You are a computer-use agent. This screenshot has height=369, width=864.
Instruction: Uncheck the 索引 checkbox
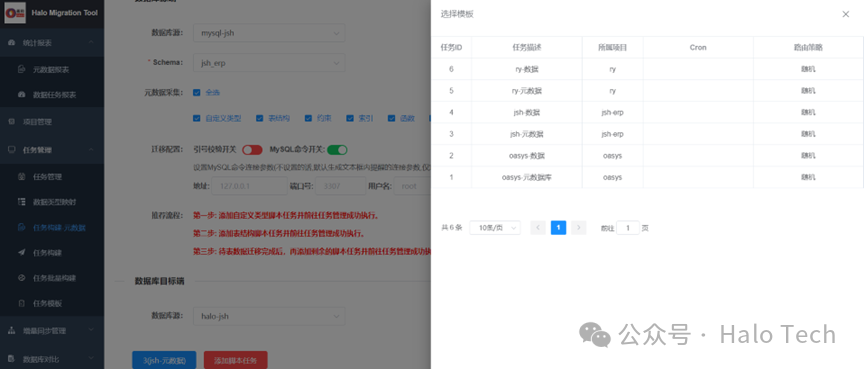click(x=350, y=118)
